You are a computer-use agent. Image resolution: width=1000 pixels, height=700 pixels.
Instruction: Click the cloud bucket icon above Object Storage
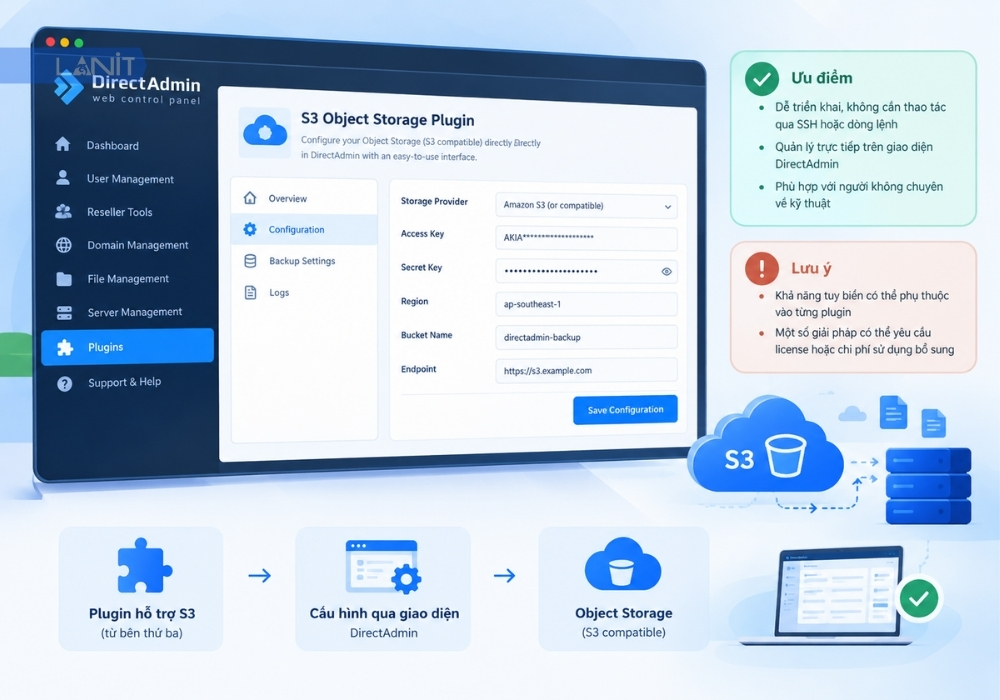tap(623, 564)
